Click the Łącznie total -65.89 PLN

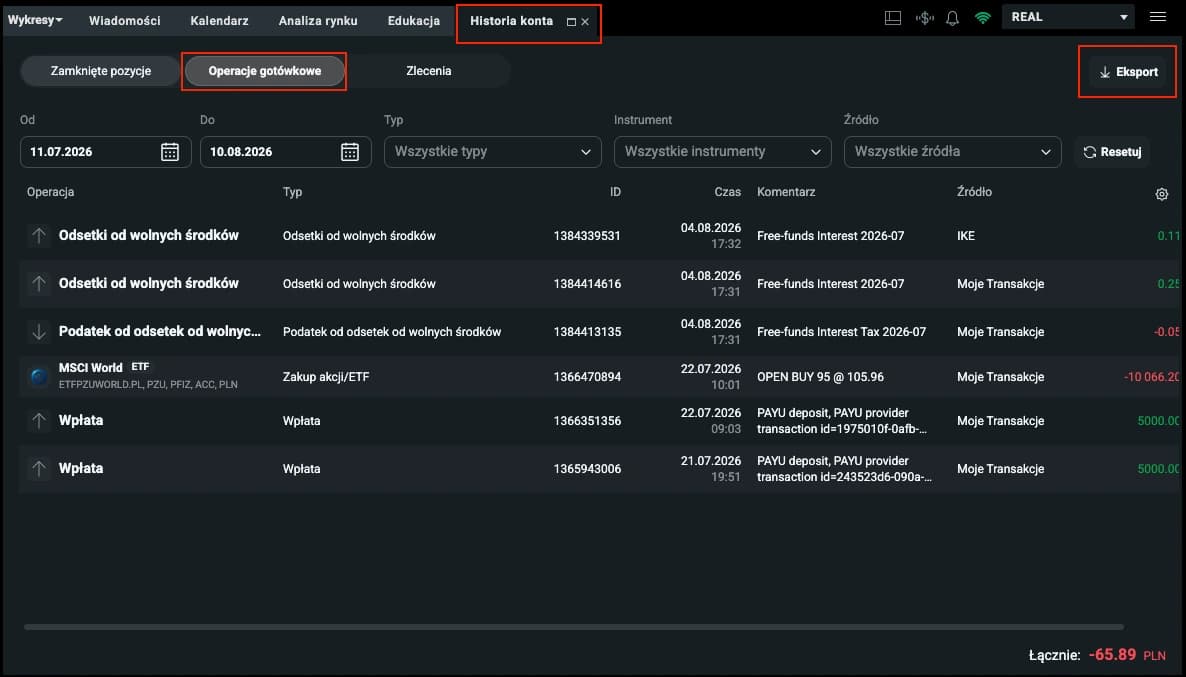pos(1097,655)
